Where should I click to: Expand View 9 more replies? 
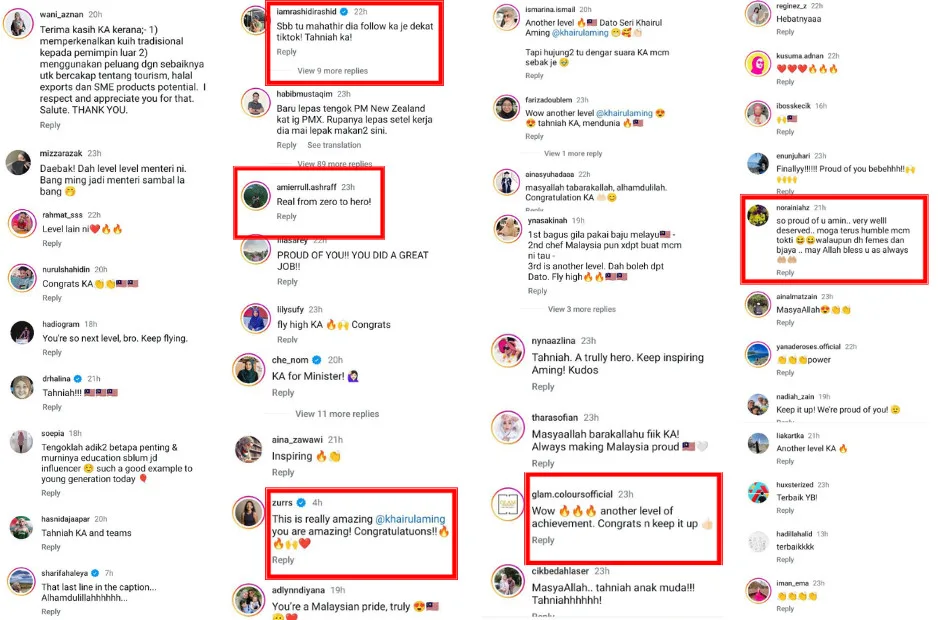point(332,71)
